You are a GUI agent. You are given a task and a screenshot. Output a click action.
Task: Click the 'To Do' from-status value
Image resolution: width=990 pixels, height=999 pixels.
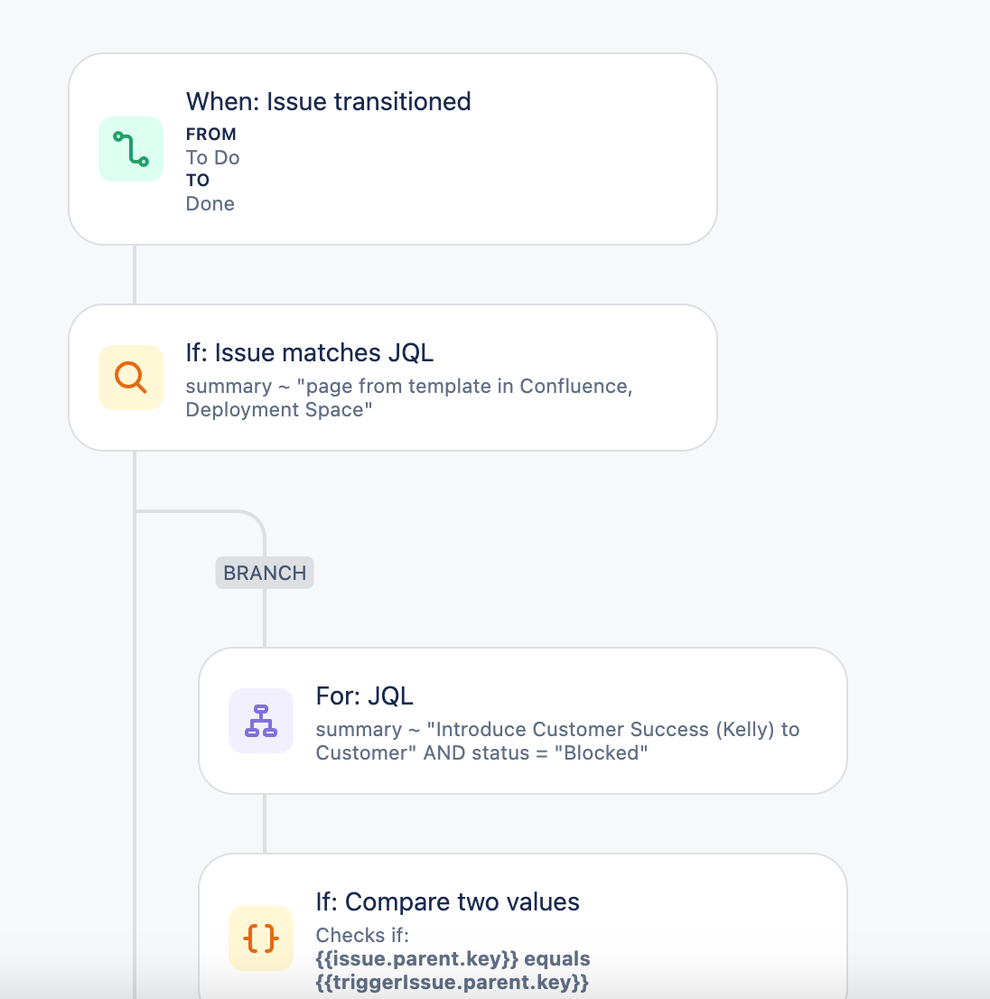click(x=212, y=158)
